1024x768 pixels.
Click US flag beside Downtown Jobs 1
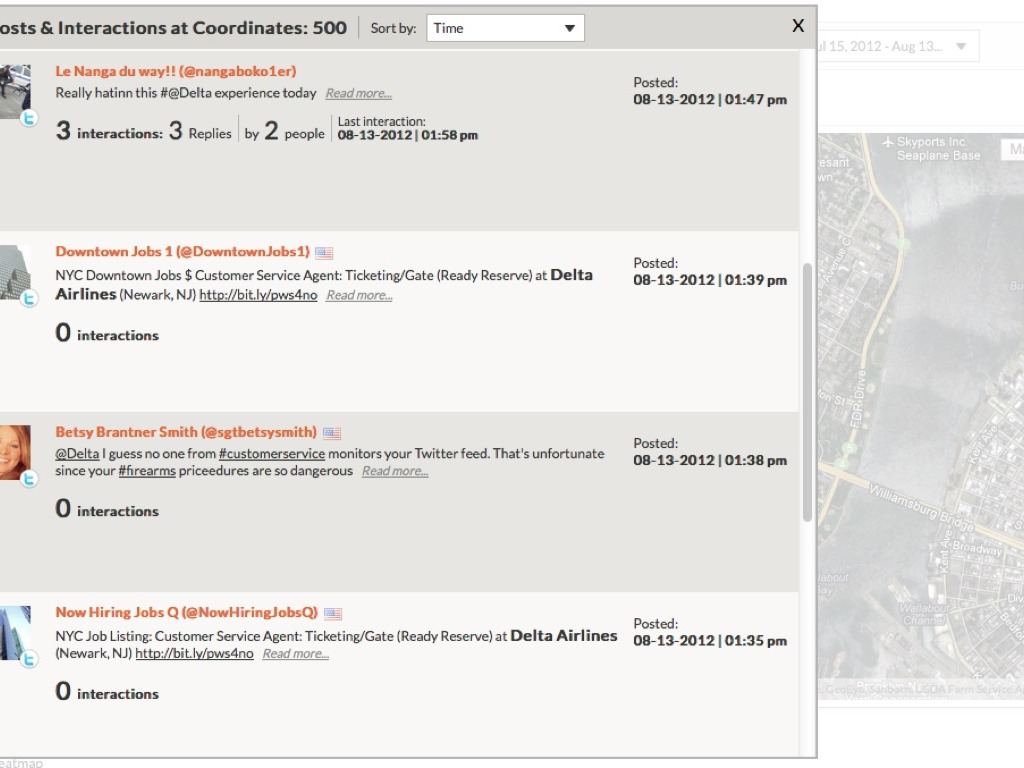pyautogui.click(x=324, y=253)
